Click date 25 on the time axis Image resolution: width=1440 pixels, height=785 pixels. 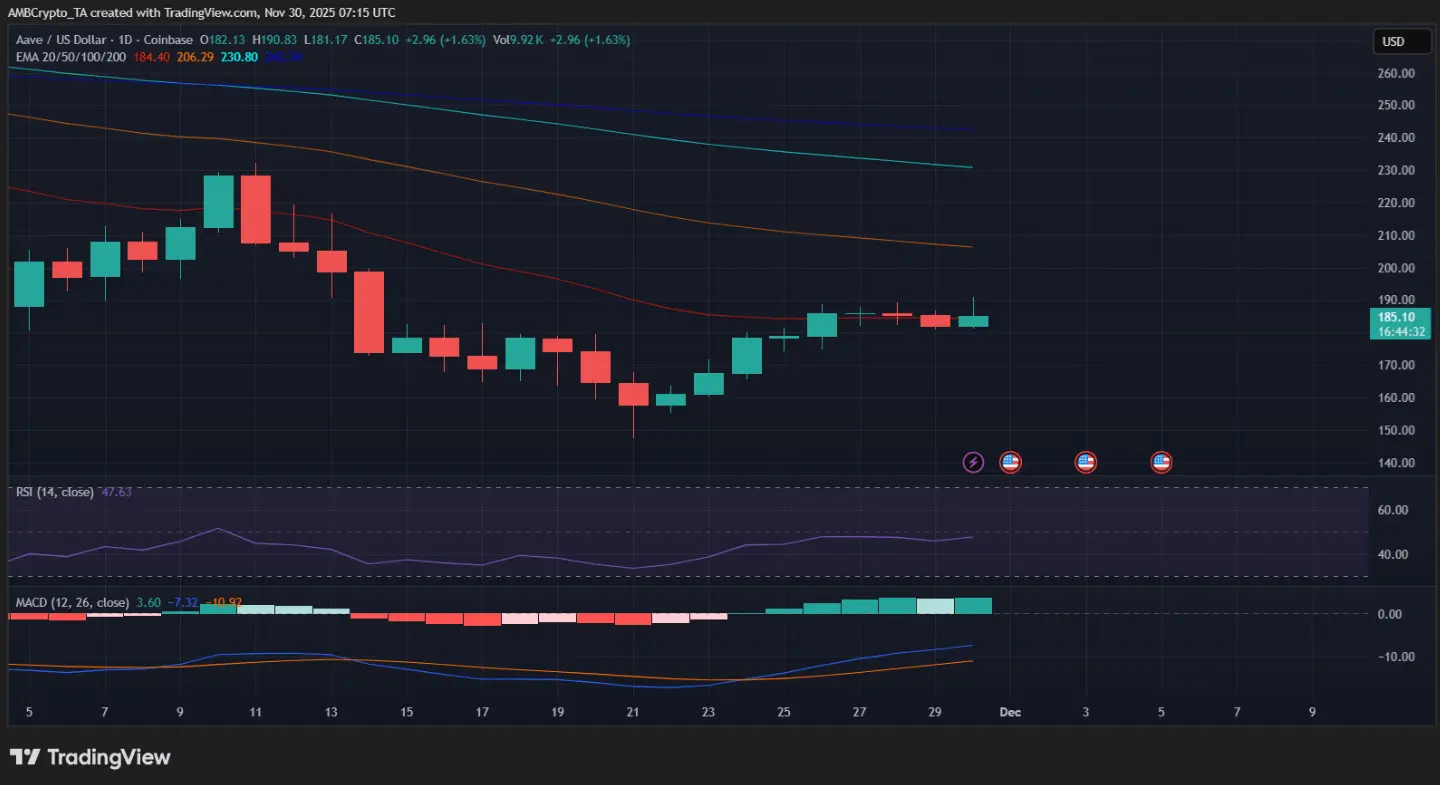784,713
